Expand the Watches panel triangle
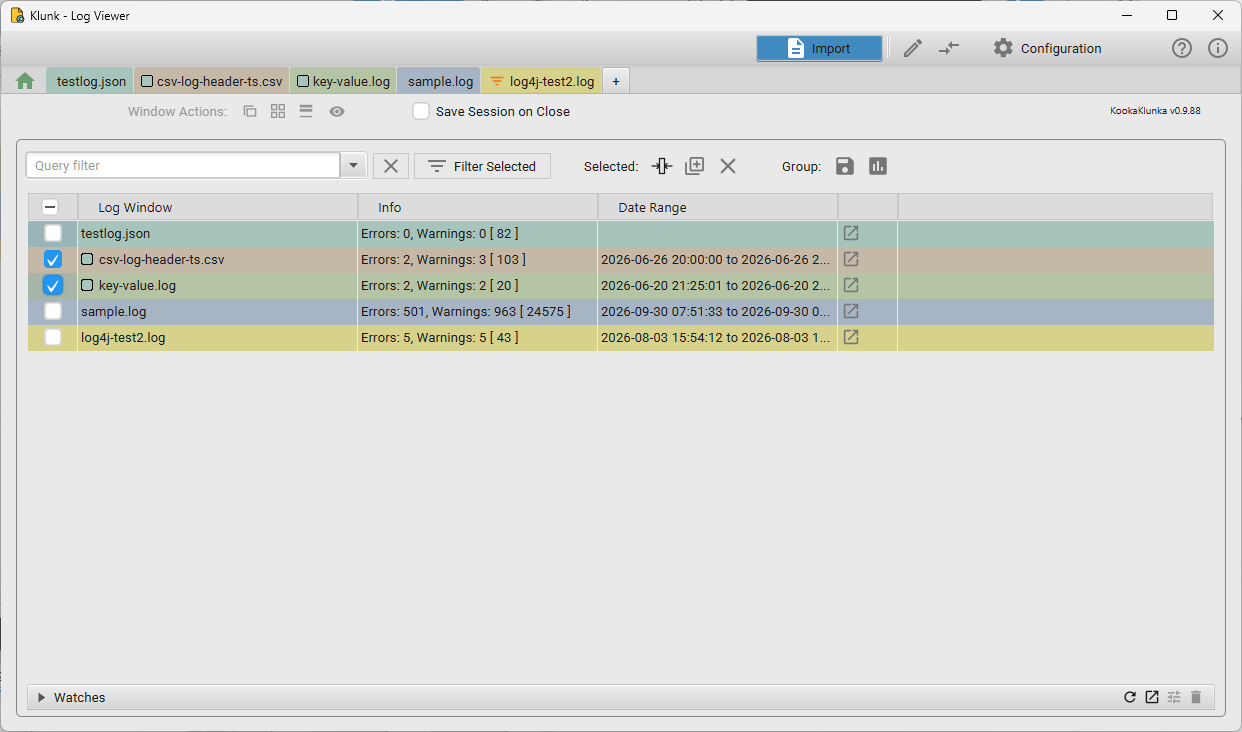 pos(41,698)
